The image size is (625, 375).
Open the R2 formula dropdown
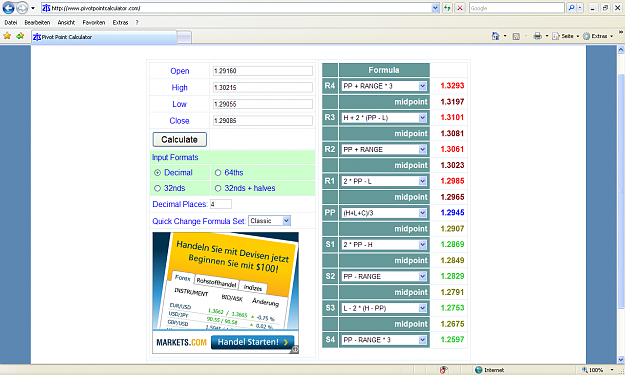384,149
